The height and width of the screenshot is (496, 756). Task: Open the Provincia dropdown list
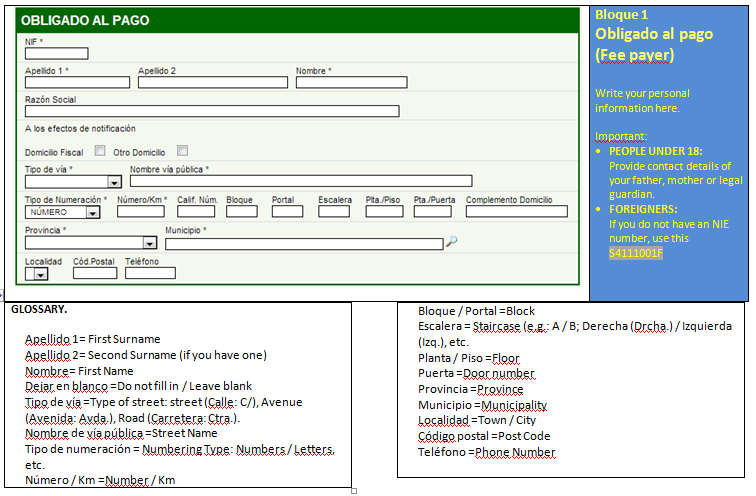[149, 243]
